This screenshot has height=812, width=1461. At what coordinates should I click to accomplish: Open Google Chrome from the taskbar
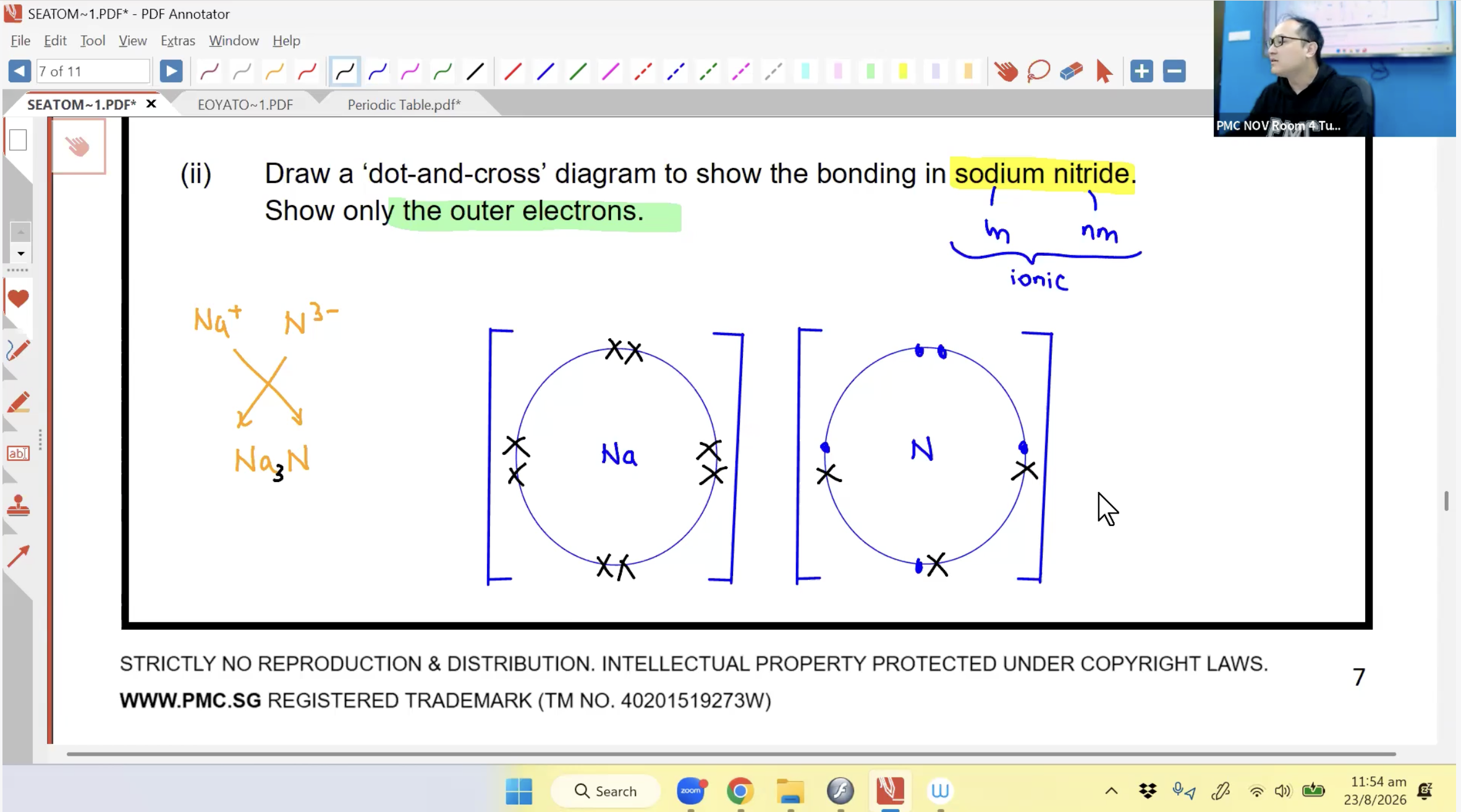coord(740,791)
